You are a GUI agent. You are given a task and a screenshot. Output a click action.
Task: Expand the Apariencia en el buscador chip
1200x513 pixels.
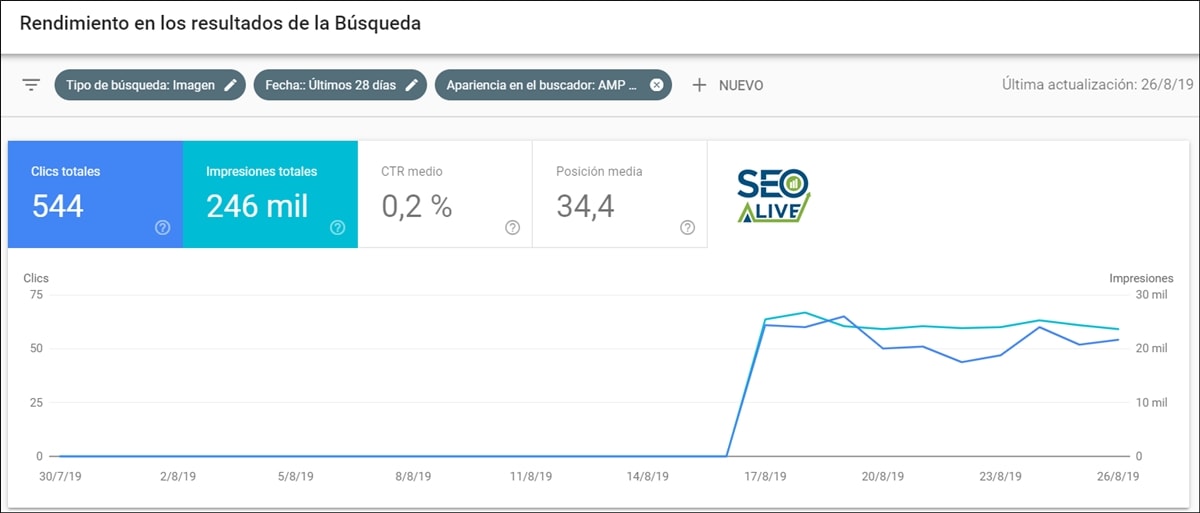(540, 85)
